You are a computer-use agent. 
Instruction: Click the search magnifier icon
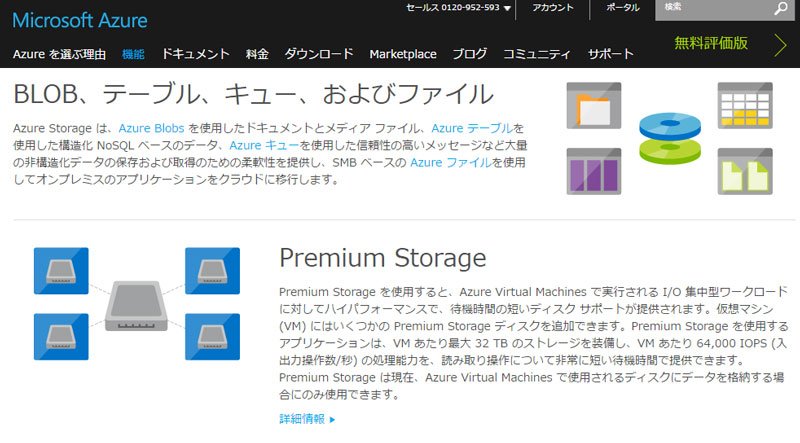pyautogui.click(x=781, y=8)
